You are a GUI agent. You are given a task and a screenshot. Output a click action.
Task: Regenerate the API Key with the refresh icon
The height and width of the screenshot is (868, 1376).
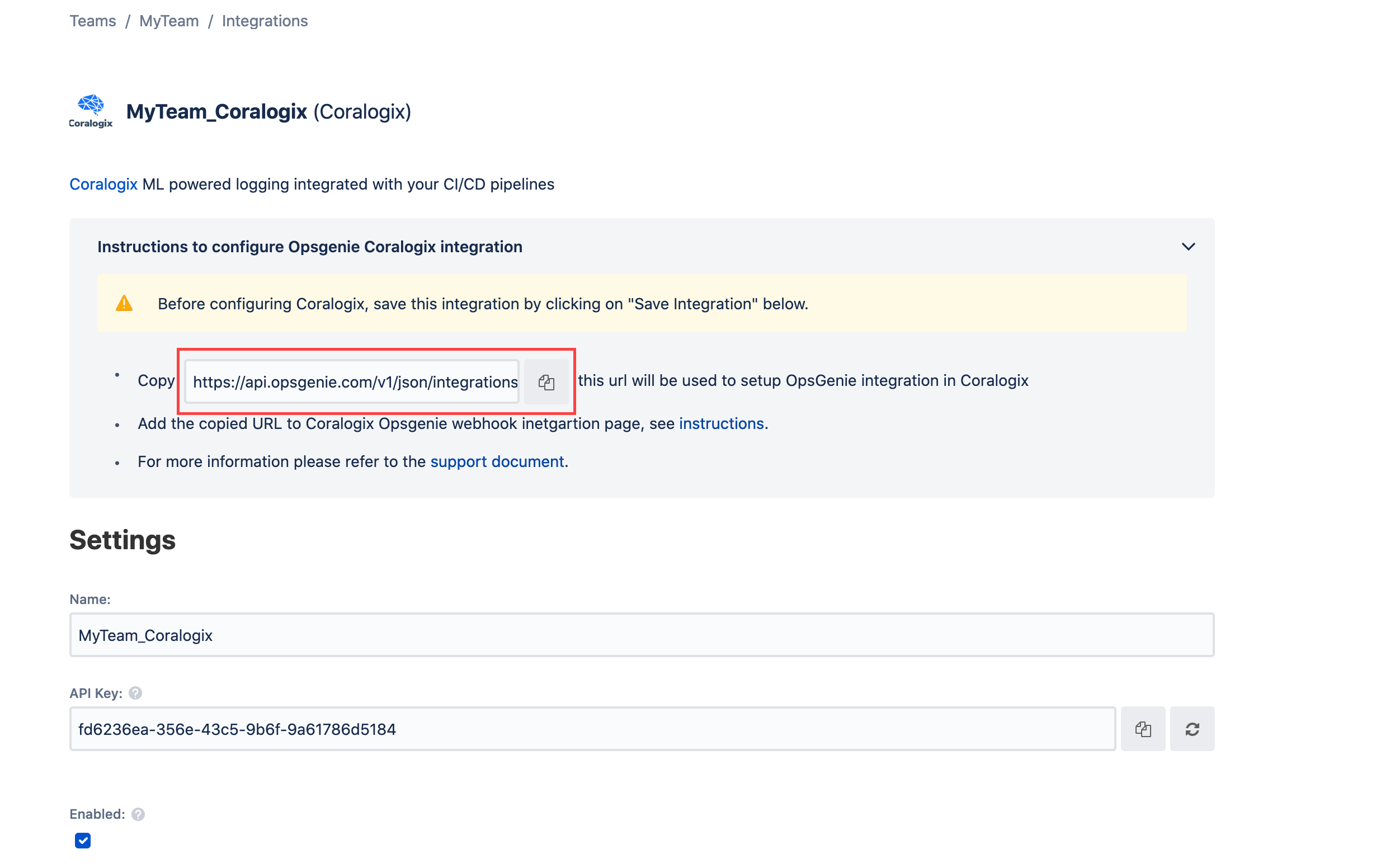[1192, 729]
